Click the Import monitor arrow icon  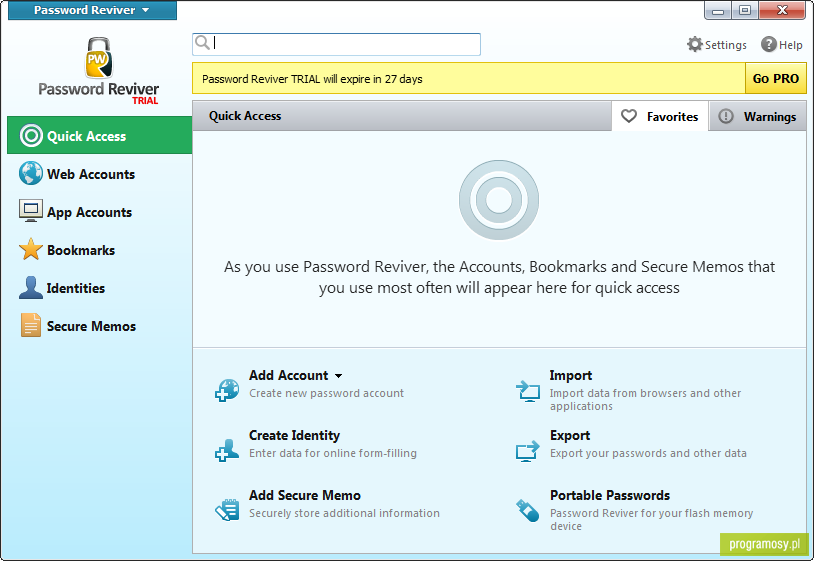click(x=528, y=391)
